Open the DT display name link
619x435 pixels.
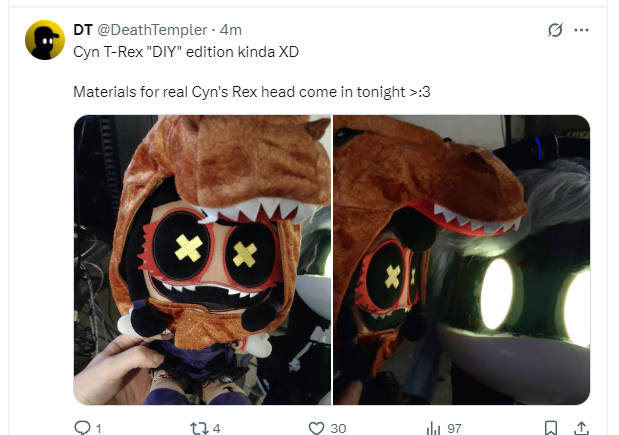(x=83, y=30)
